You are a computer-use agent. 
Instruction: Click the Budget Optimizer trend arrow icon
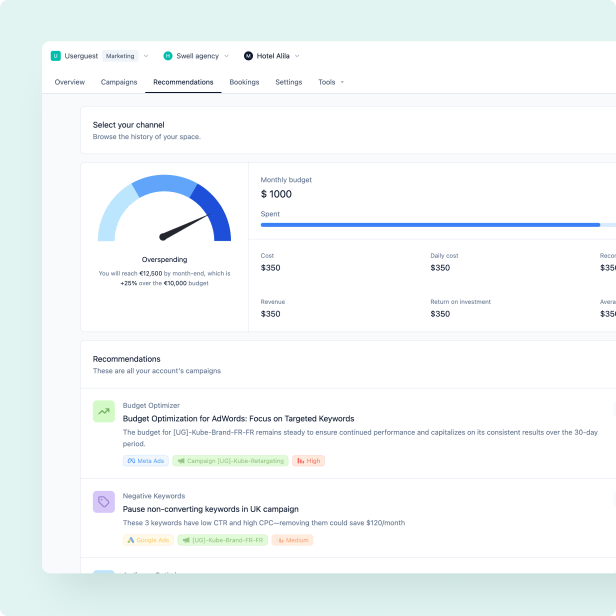coord(104,411)
